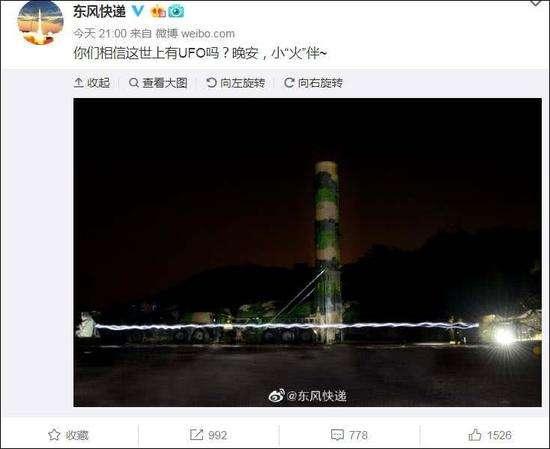Open the 东风快递 profile avatar
Screen dimensions: 550x449
(x=40, y=23)
